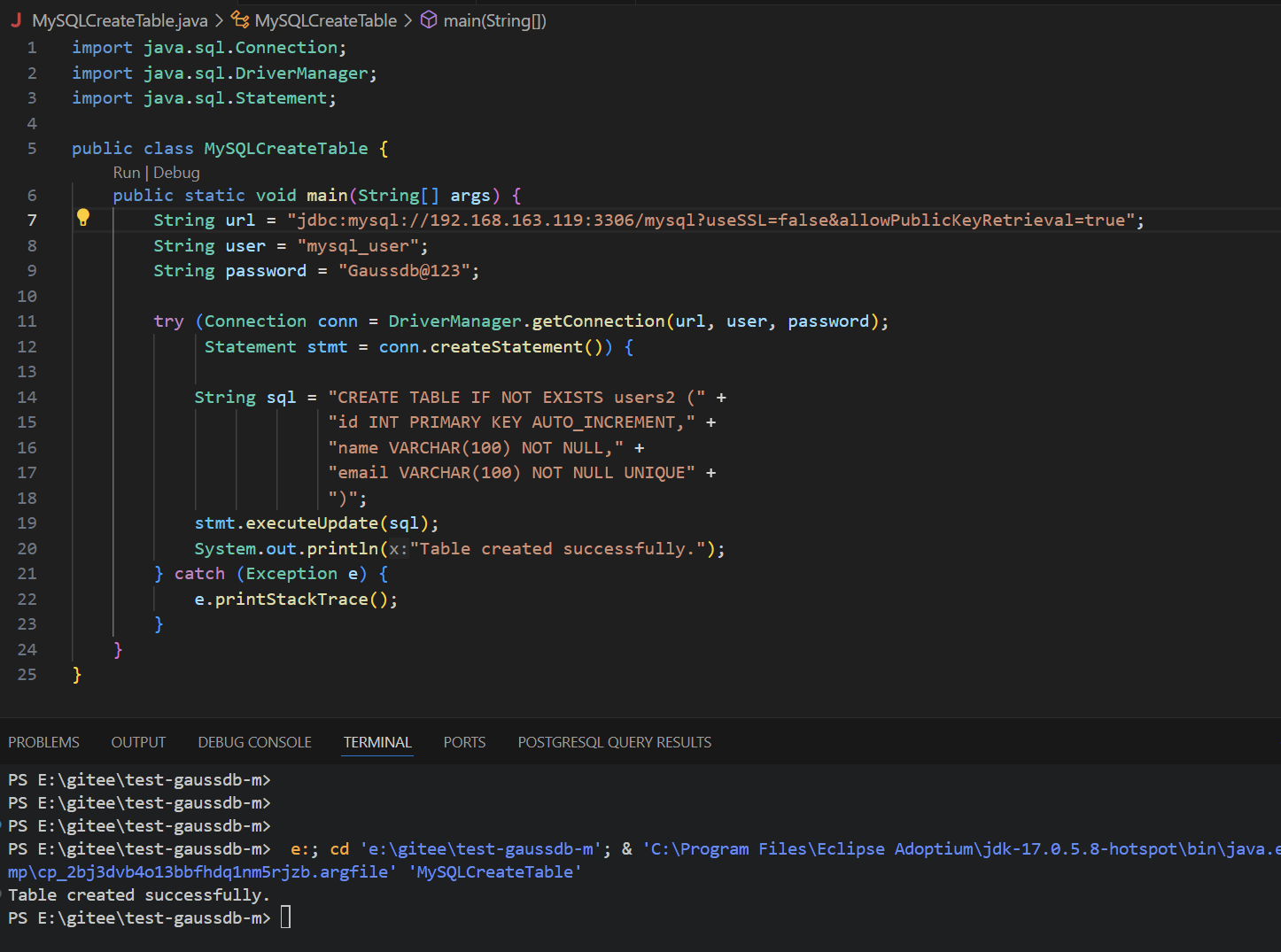Click the lightbulb quick-fix icon on line 7
Image resolution: width=1281 pixels, height=952 pixels.
[83, 218]
